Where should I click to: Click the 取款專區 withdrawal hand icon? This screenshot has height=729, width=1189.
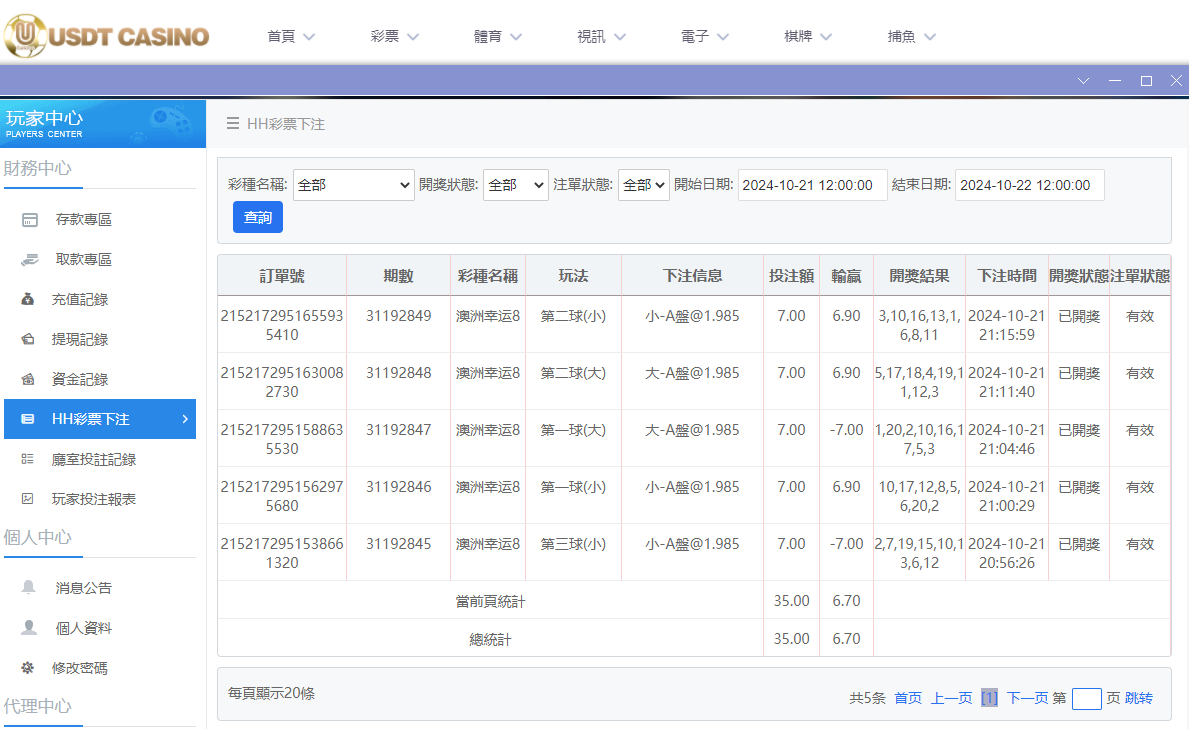click(30, 258)
